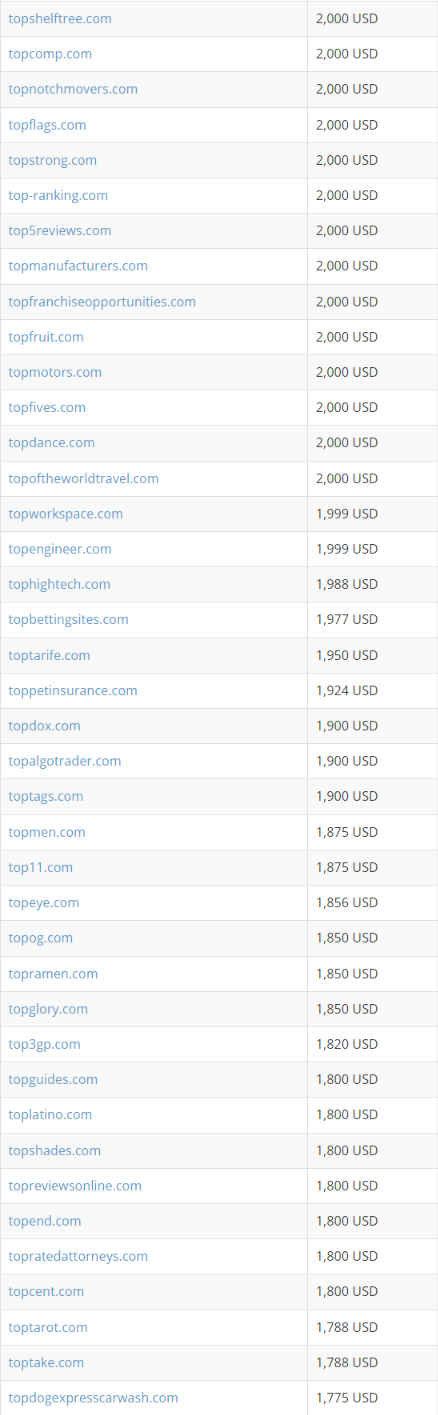Open the topratedattorneys.com listing
The height and width of the screenshot is (1415, 438).
tap(78, 1256)
